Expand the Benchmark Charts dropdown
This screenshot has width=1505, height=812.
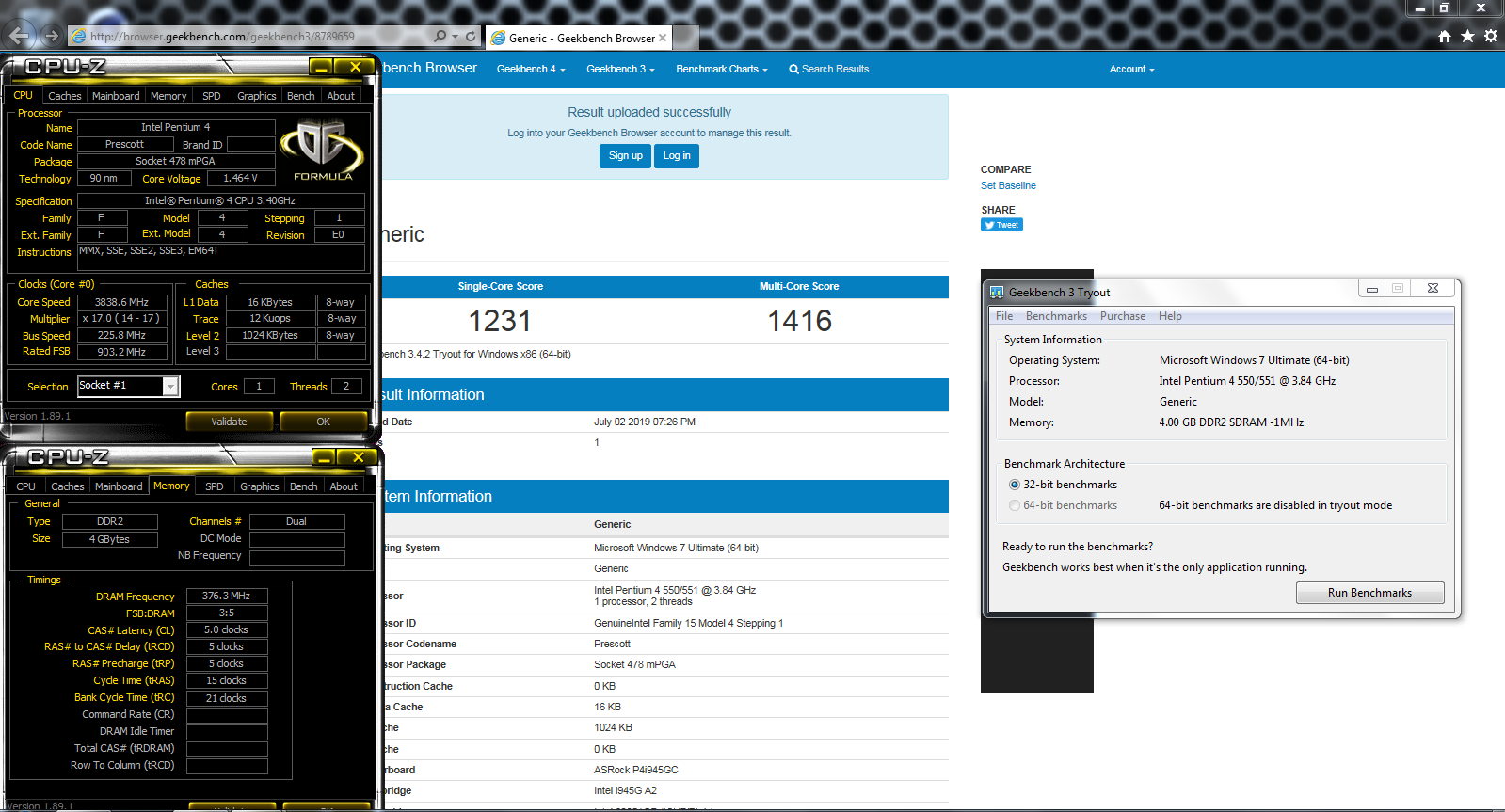pyautogui.click(x=722, y=69)
